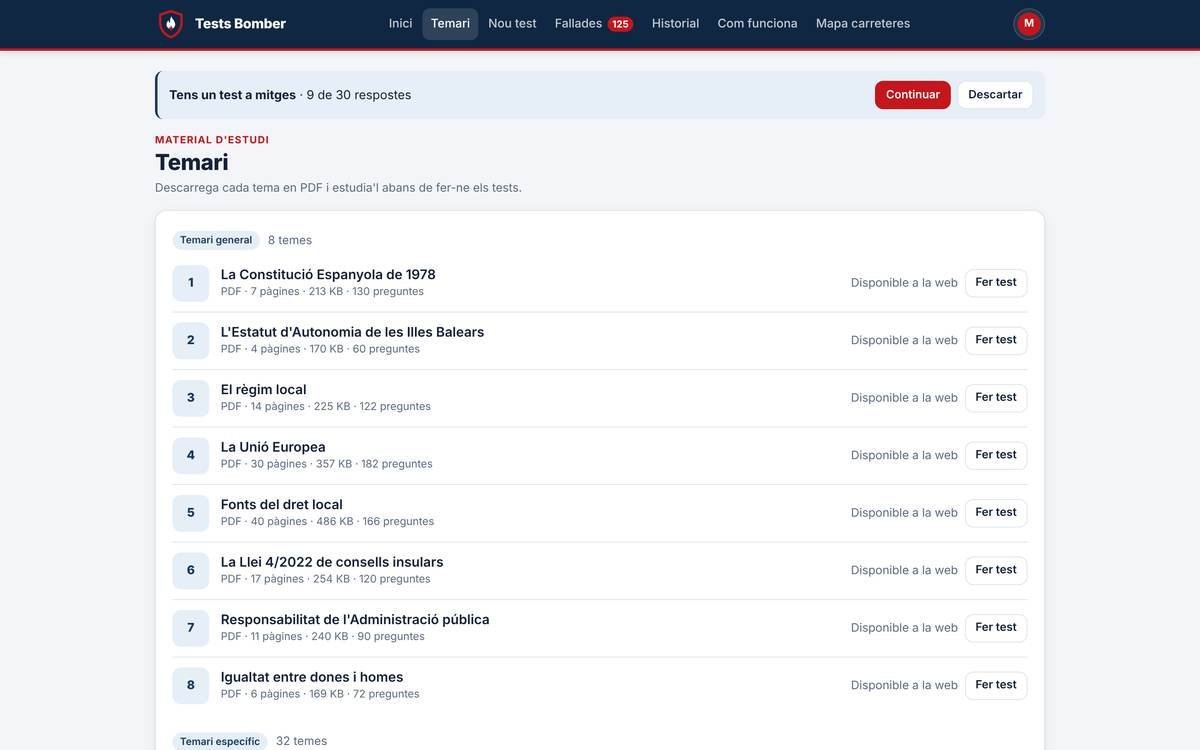The height and width of the screenshot is (750, 1200).
Task: Open the user profile avatar 'M'
Action: [x=1029, y=24]
